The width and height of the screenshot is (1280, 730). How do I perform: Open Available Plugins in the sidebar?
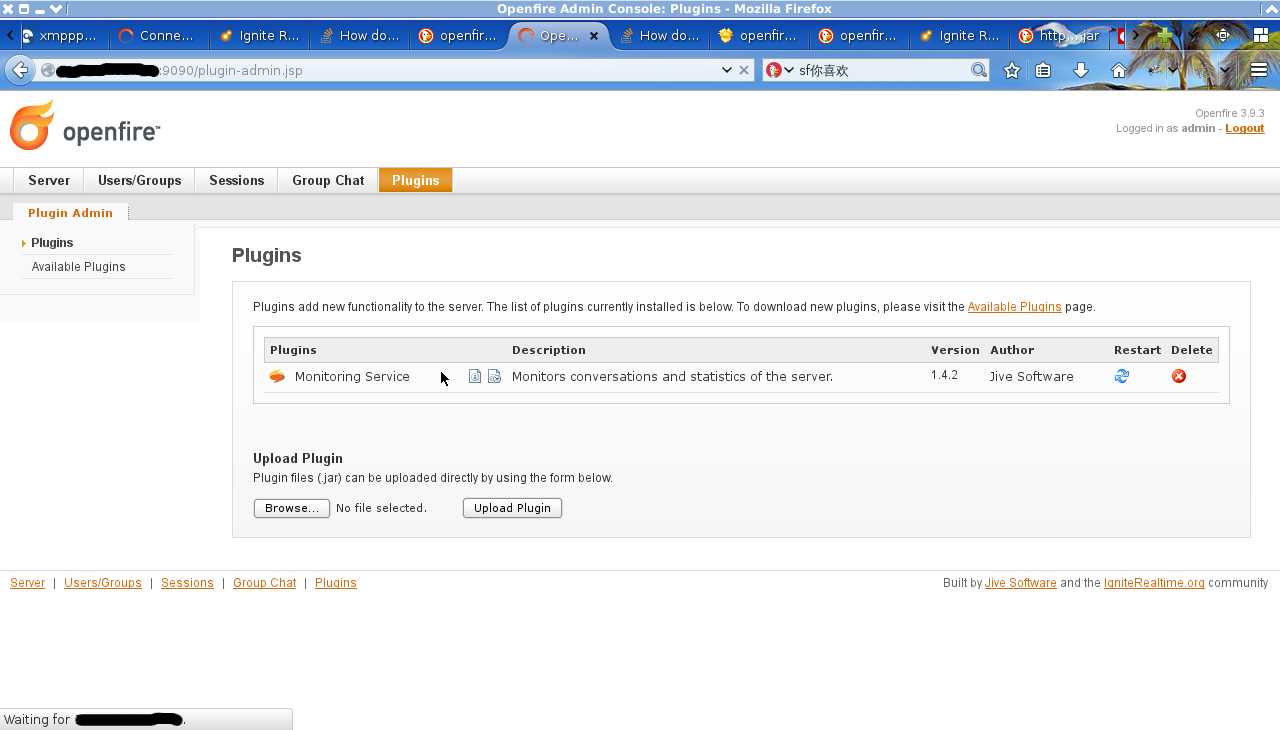click(79, 267)
